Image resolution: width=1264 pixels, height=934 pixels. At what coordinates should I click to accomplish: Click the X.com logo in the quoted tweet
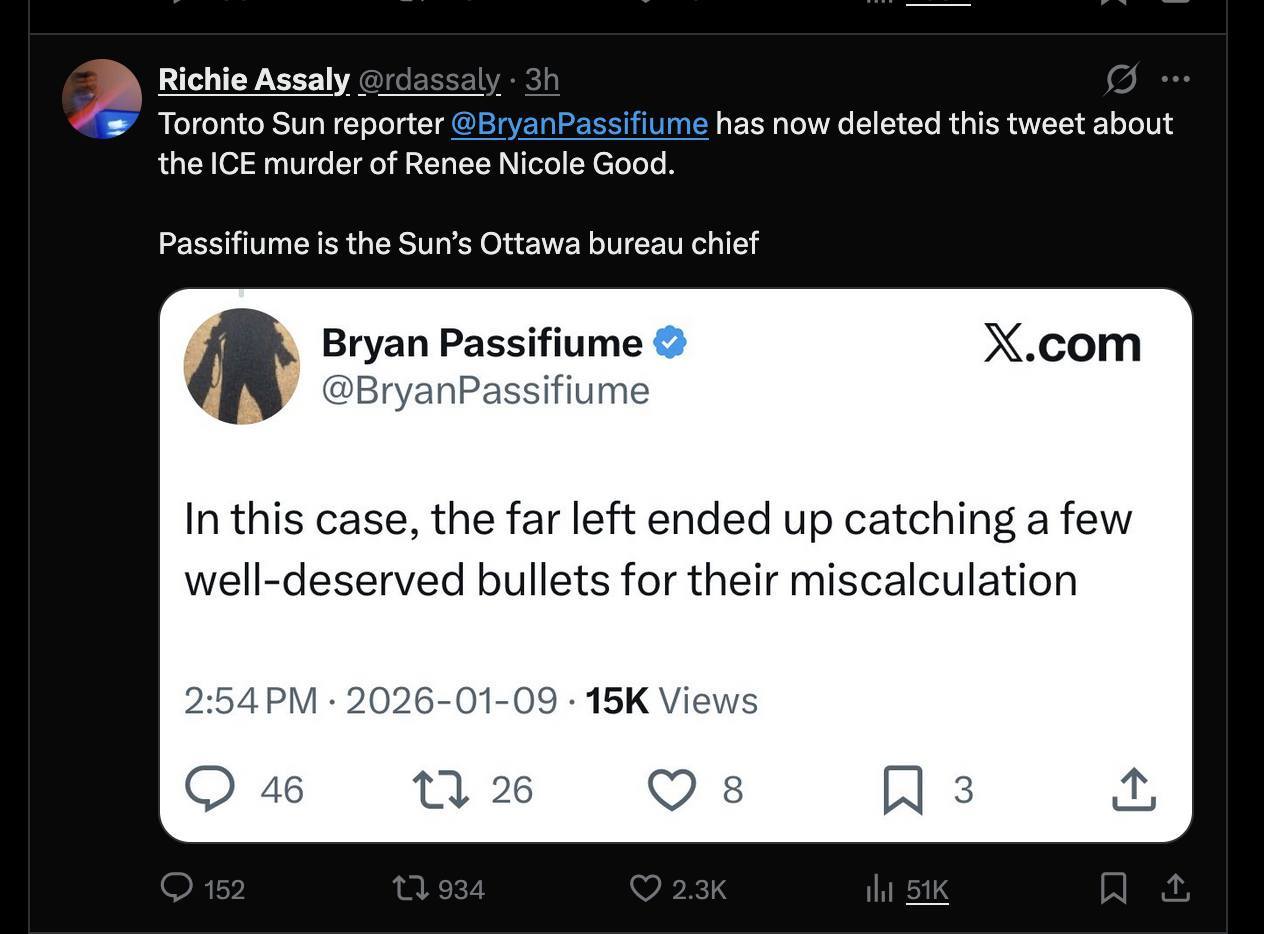pyautogui.click(x=1063, y=344)
